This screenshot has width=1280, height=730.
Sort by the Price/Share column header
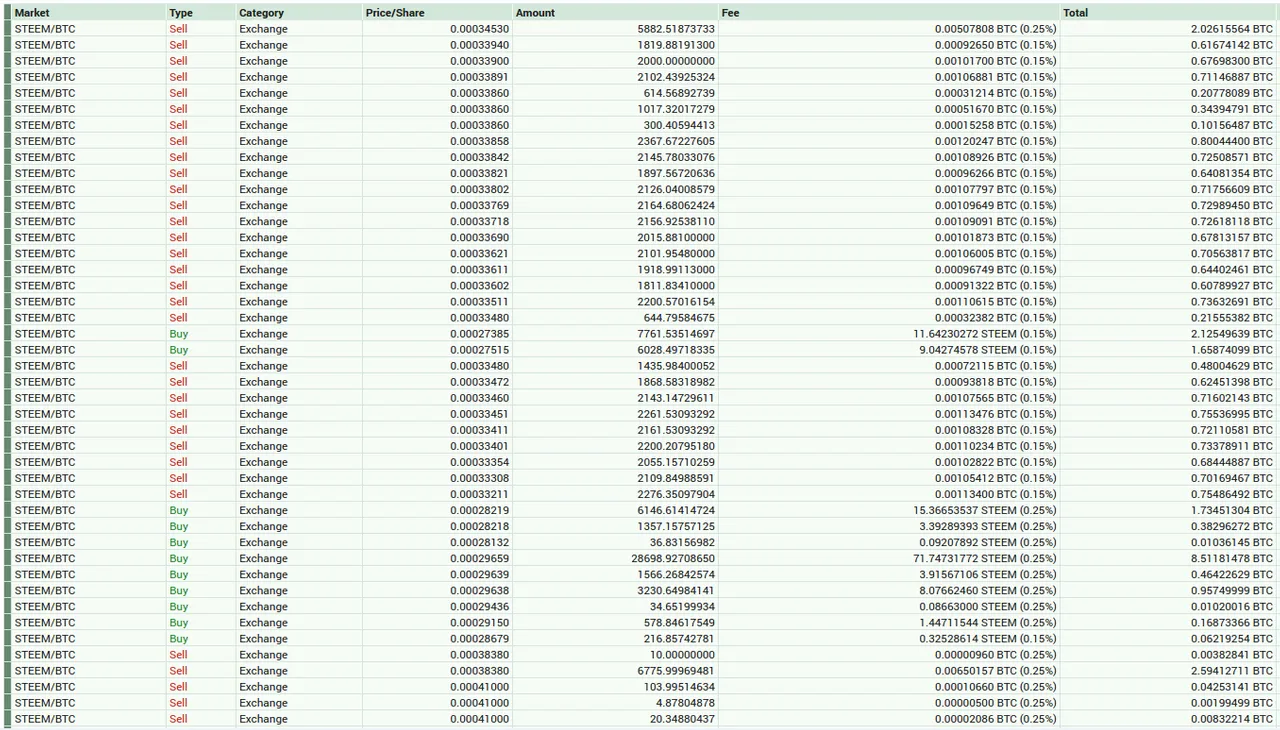coord(437,13)
